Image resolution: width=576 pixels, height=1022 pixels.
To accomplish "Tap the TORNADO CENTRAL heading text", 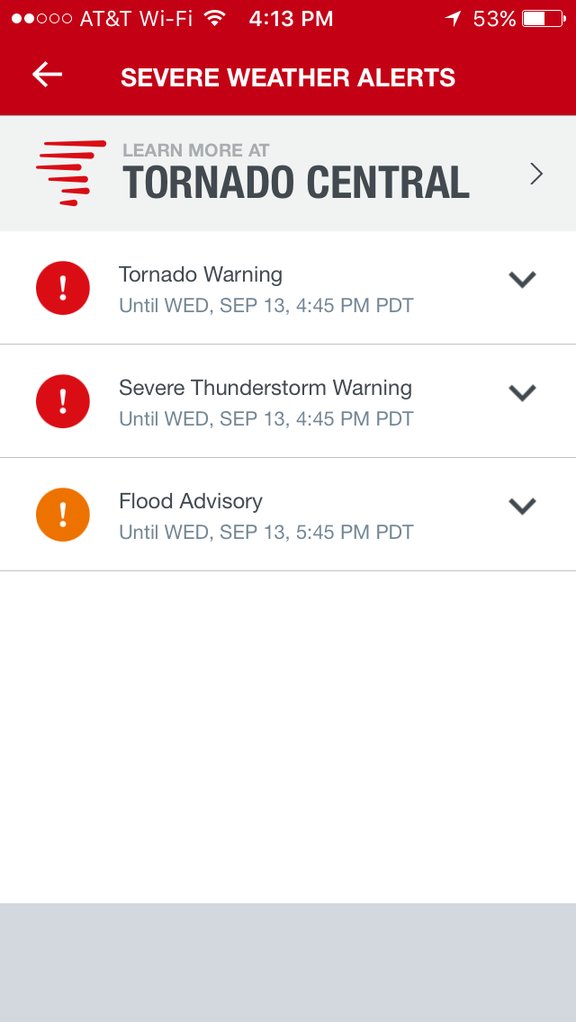I will pos(296,182).
